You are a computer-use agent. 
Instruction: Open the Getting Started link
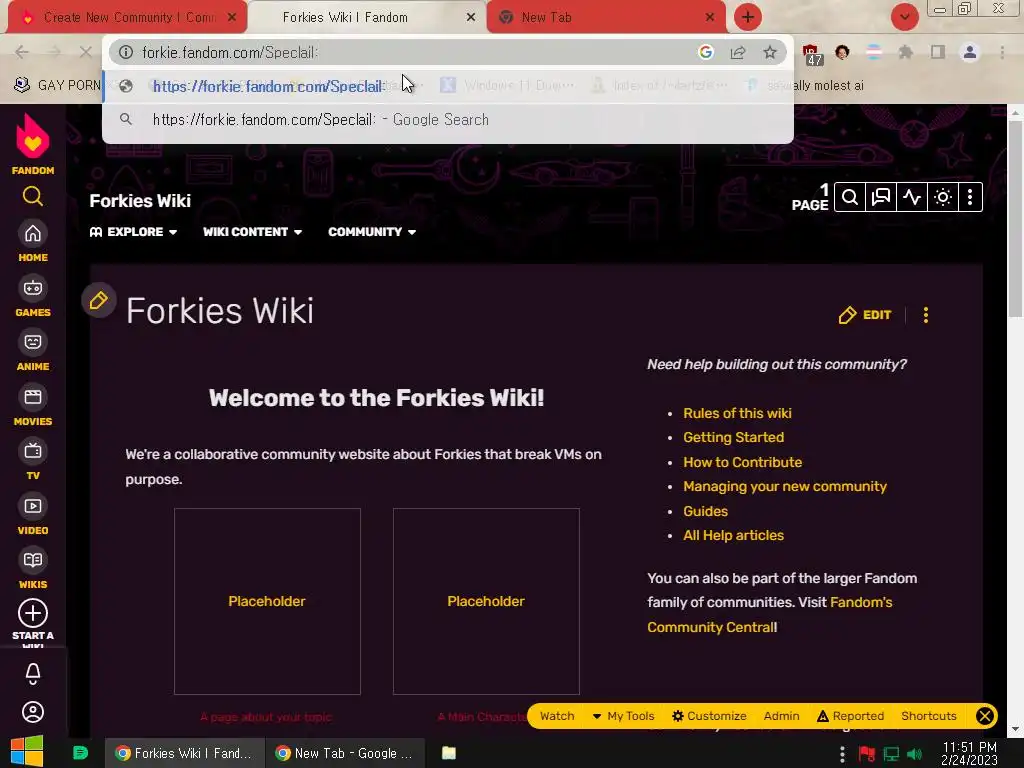click(733, 438)
